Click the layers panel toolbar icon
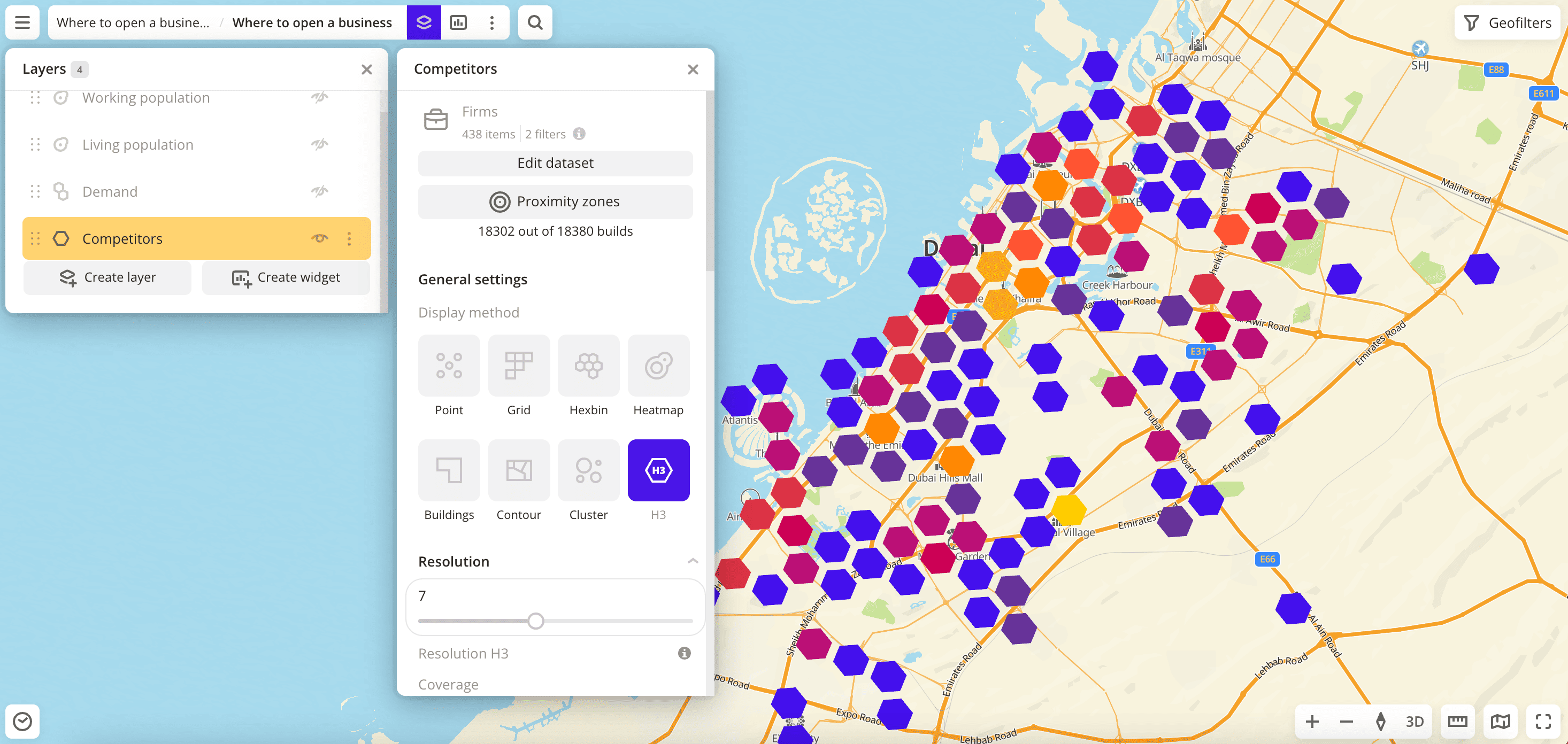 (x=424, y=22)
